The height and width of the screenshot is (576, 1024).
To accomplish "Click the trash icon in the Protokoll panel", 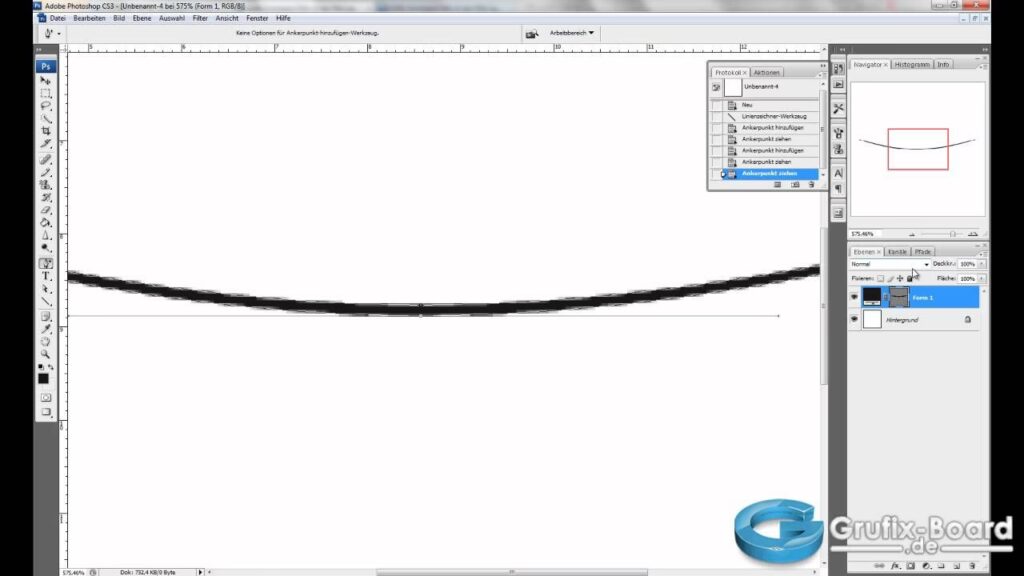I will (x=811, y=184).
